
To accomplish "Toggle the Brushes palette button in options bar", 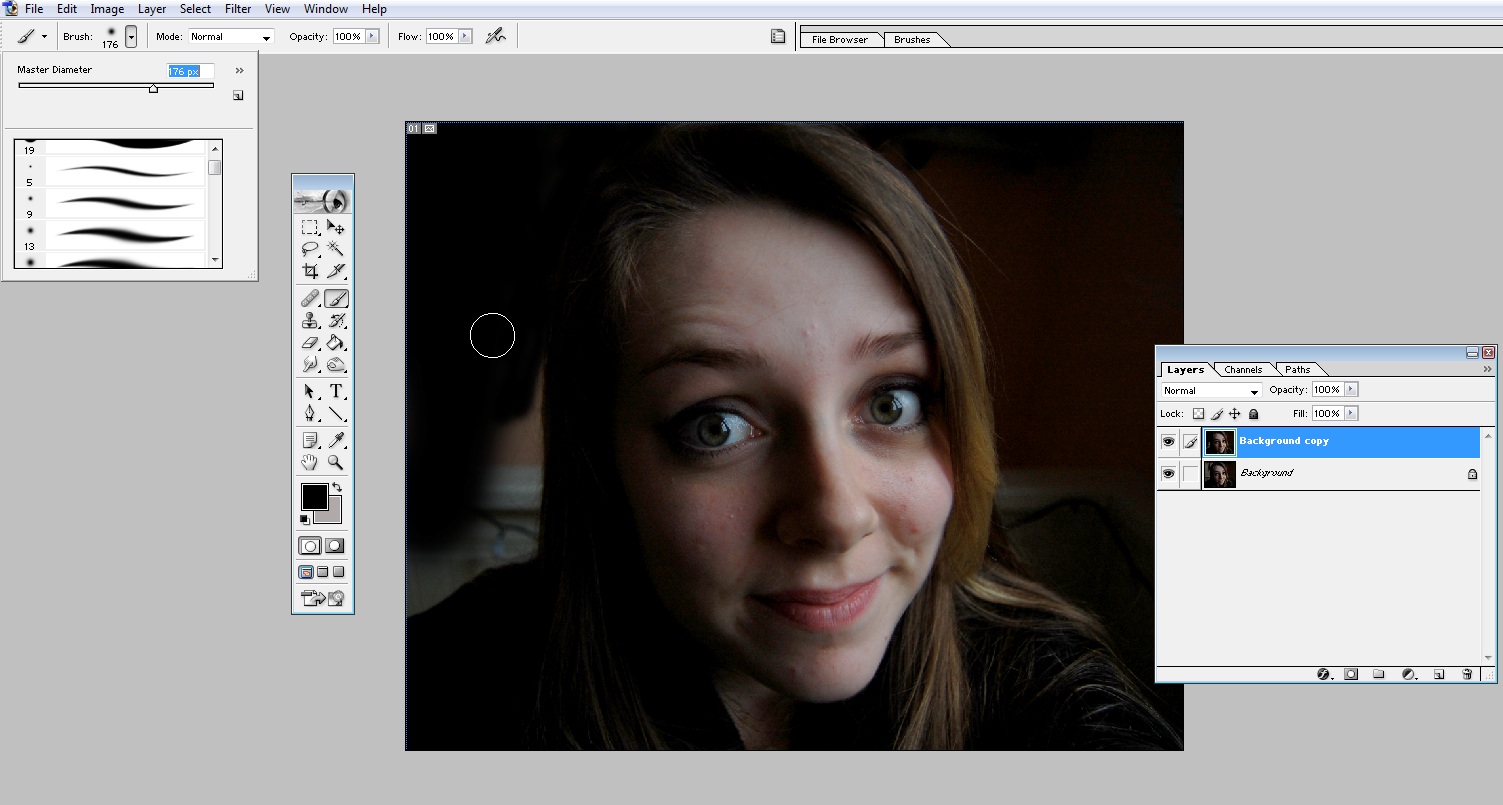I will tap(777, 36).
